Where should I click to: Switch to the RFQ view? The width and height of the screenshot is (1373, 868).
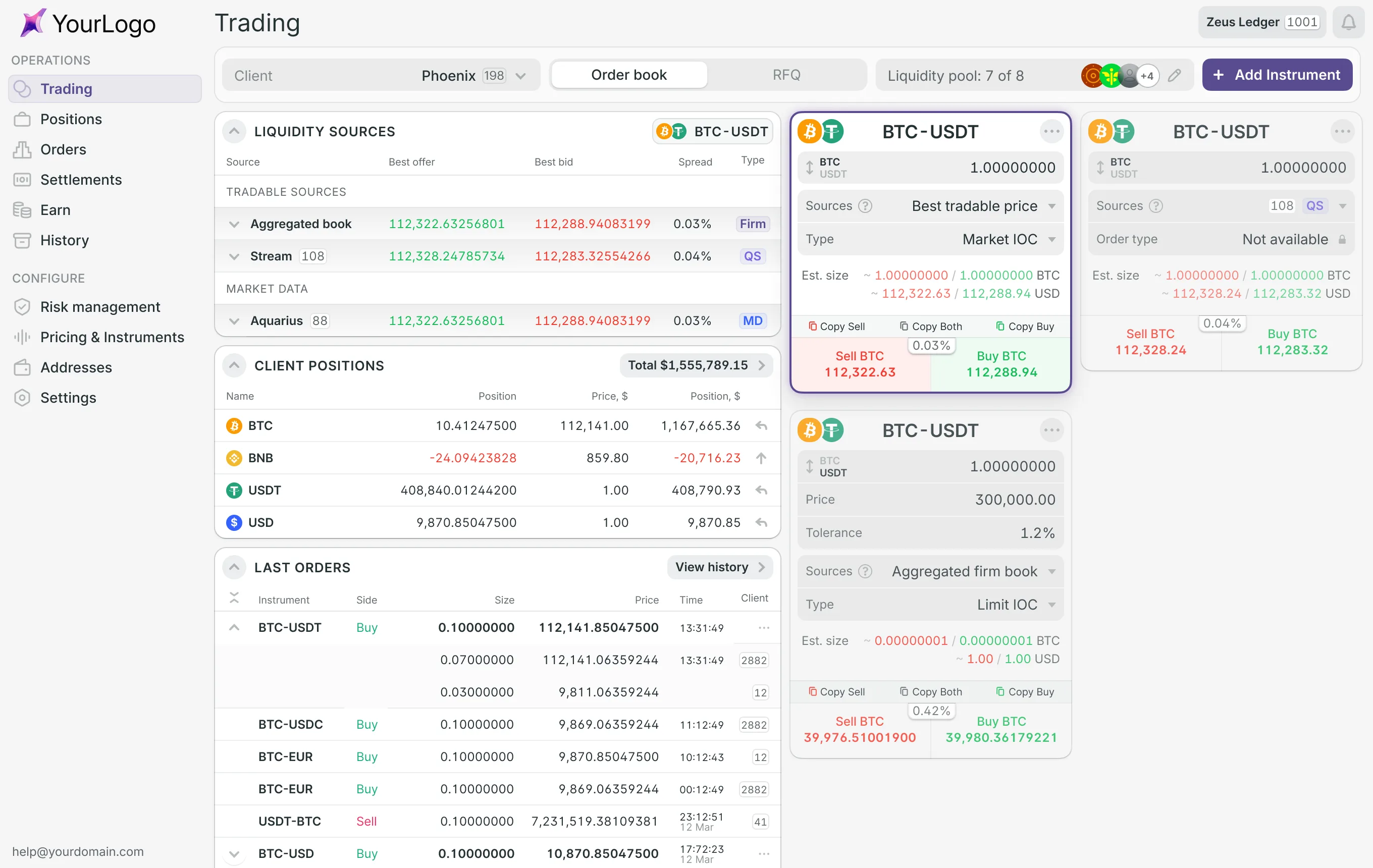[x=786, y=75]
